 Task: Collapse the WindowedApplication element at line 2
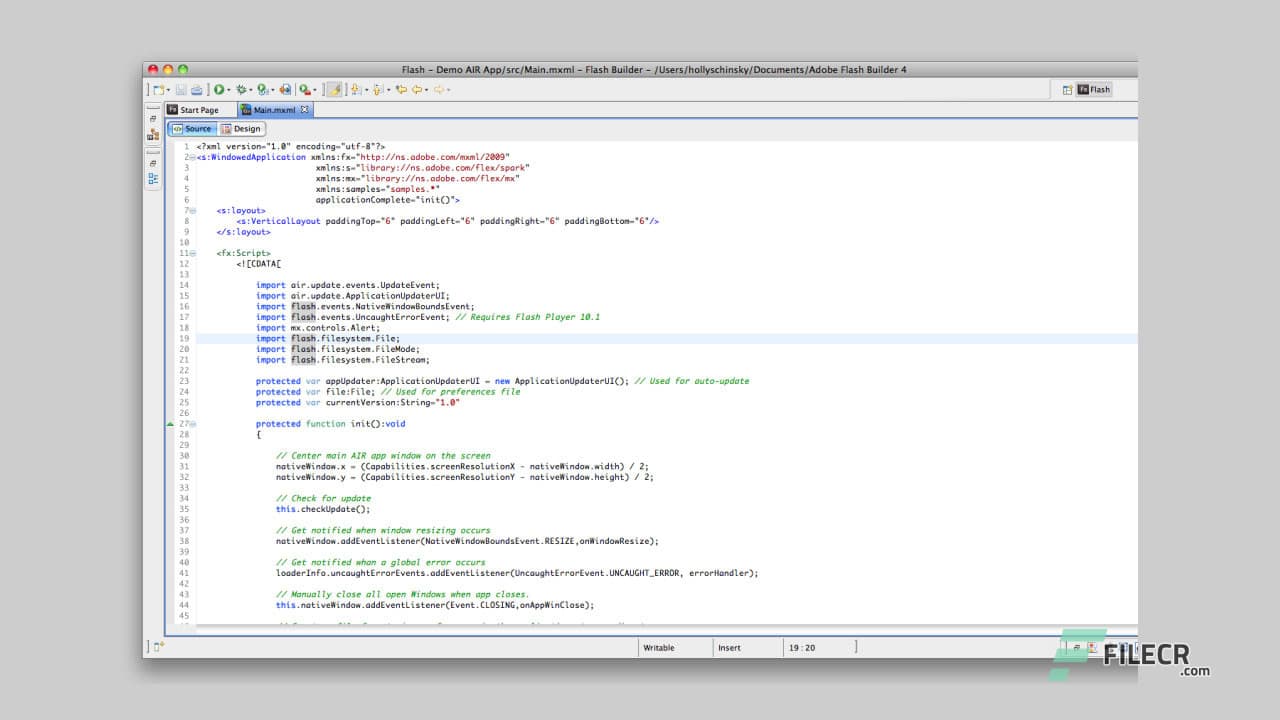pos(190,157)
